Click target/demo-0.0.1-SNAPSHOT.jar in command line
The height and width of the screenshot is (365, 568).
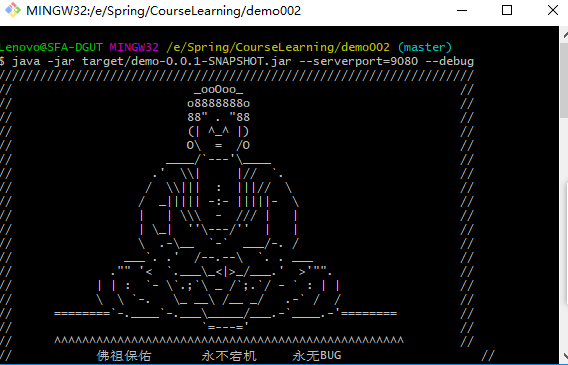coord(187,61)
